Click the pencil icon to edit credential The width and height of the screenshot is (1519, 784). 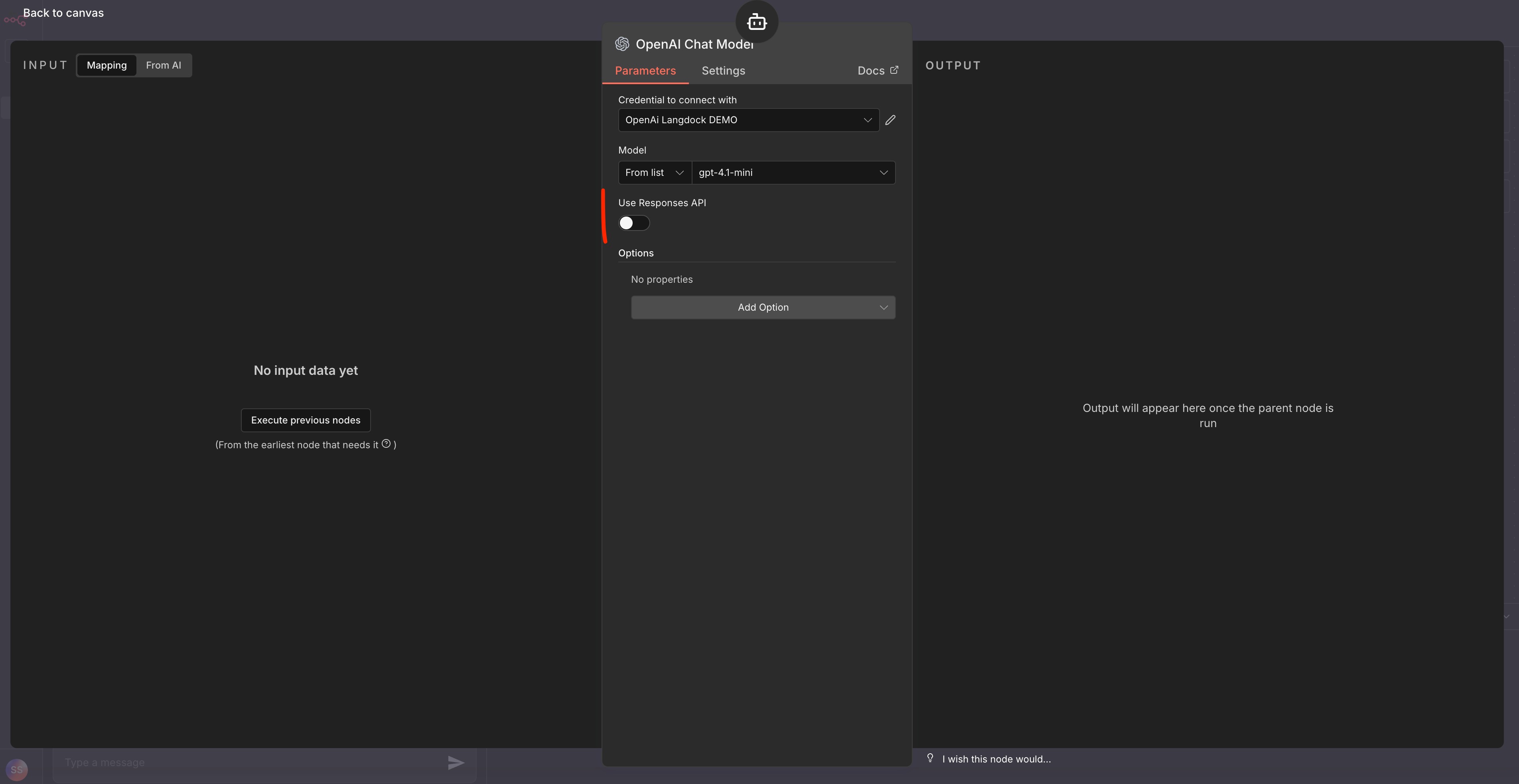tap(890, 120)
